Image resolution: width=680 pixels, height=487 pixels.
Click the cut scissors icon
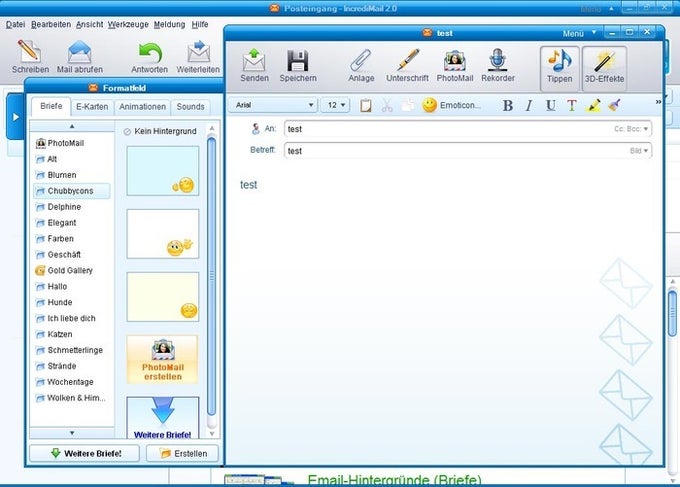pos(387,105)
